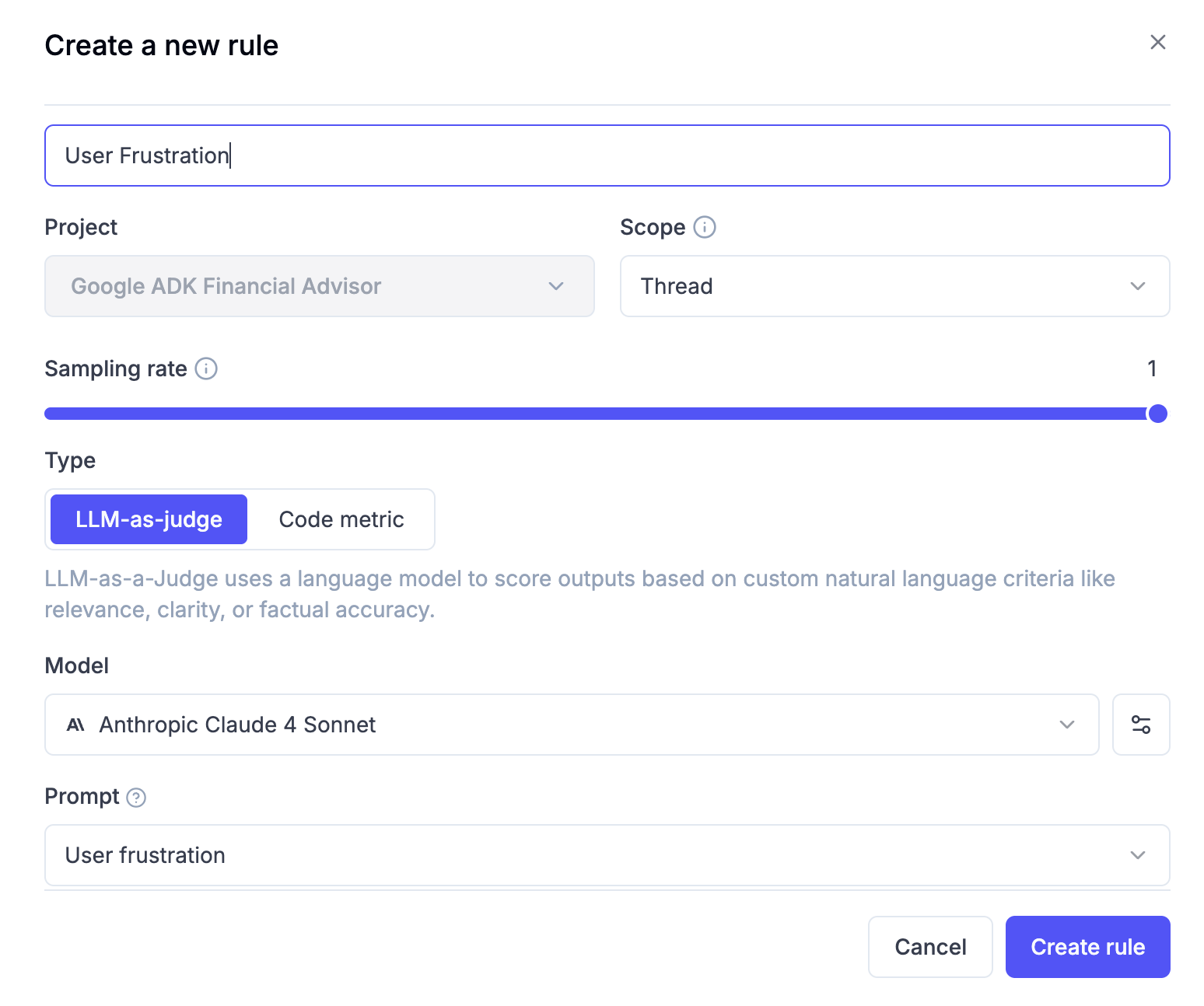Open the Scope info tooltip
Viewport: 1204px width, 1006px height.
705,227
